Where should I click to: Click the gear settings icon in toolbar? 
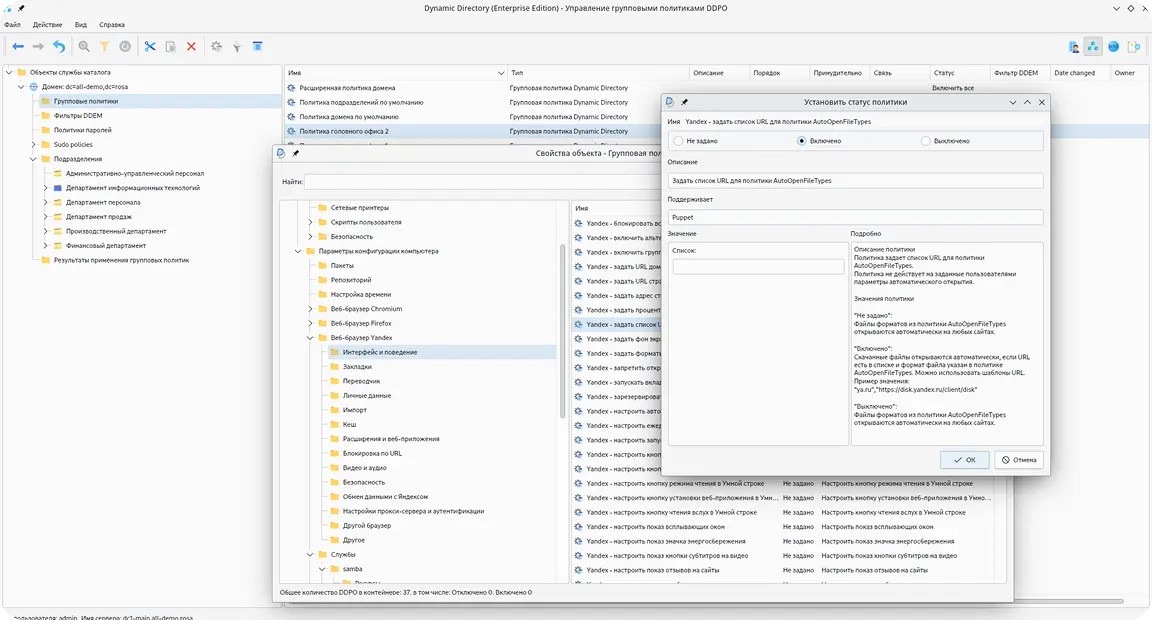coord(216,46)
